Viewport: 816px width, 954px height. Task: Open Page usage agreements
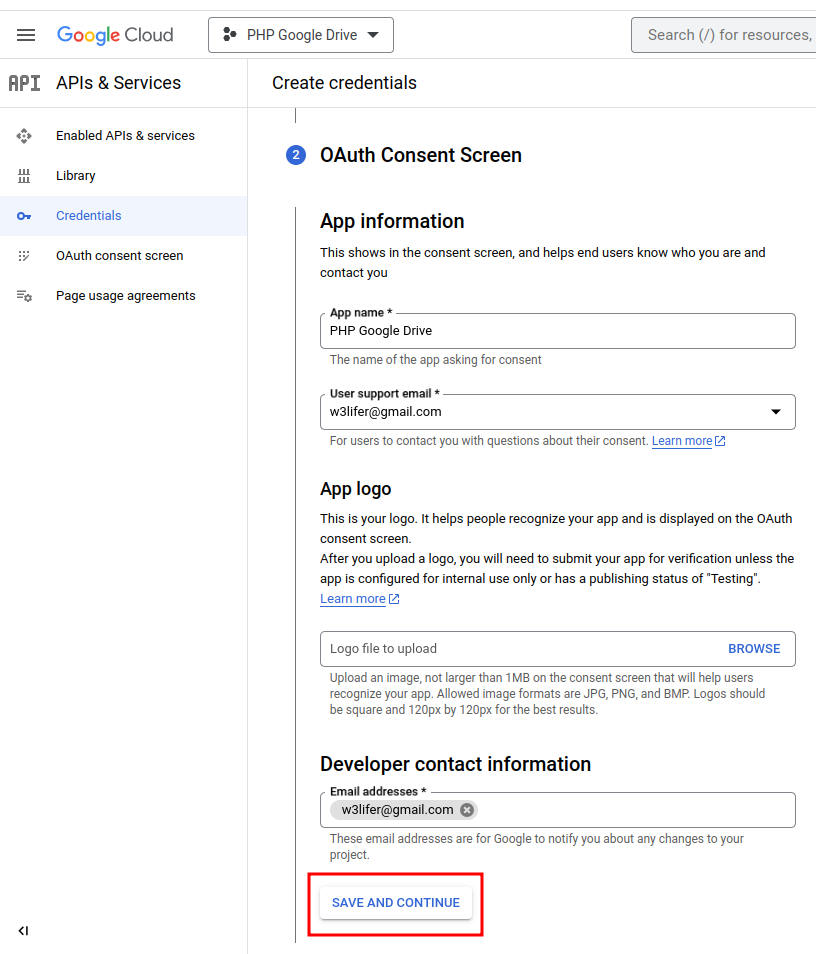(125, 296)
